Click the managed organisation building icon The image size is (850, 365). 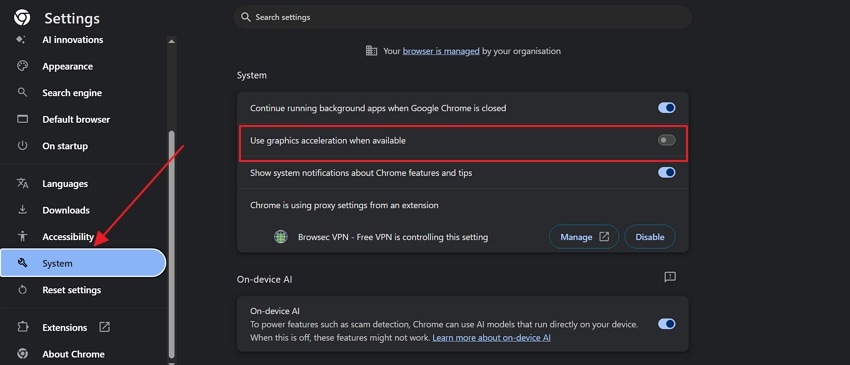coord(371,51)
